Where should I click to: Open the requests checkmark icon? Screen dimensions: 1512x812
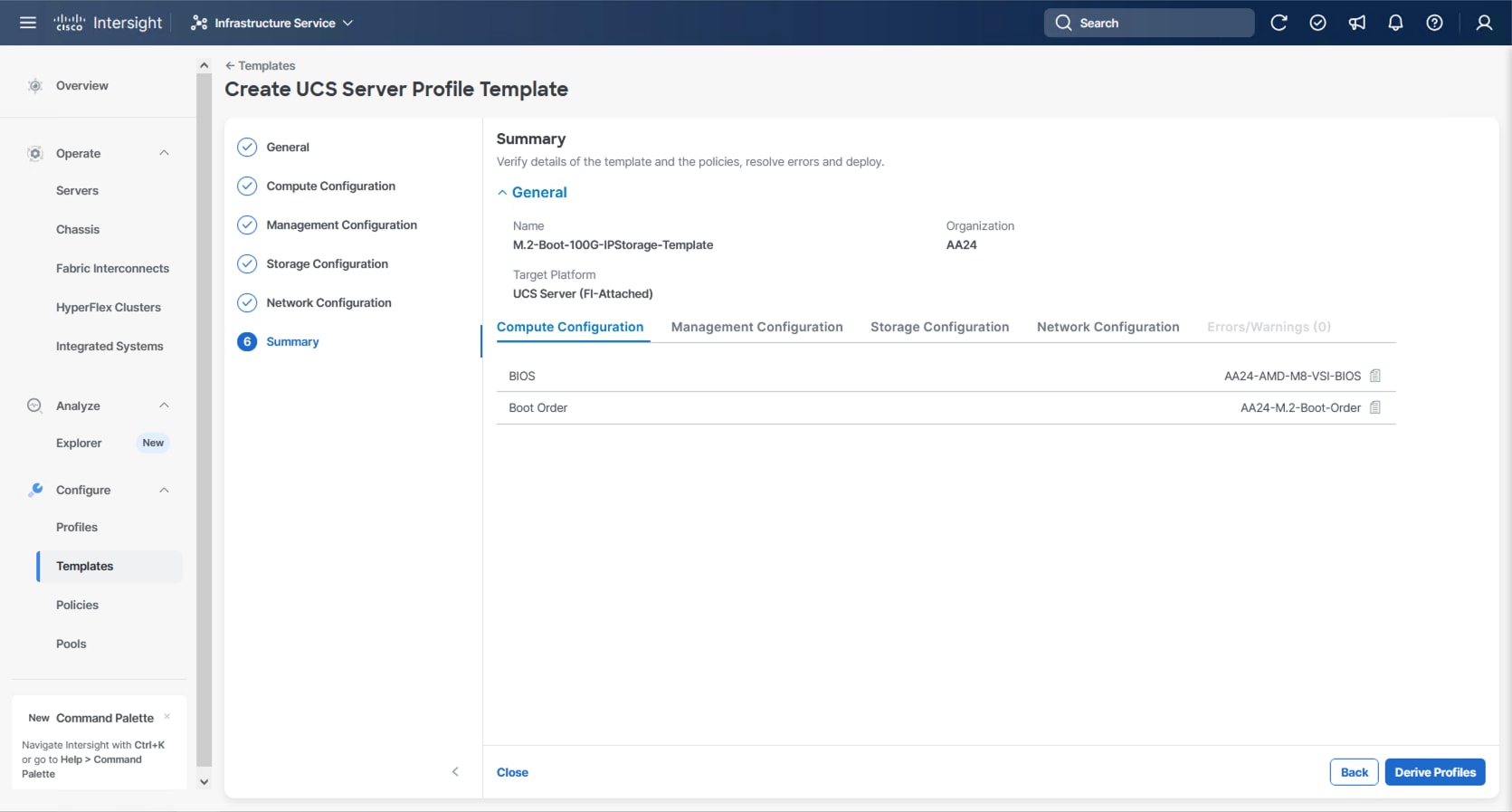tap(1317, 23)
